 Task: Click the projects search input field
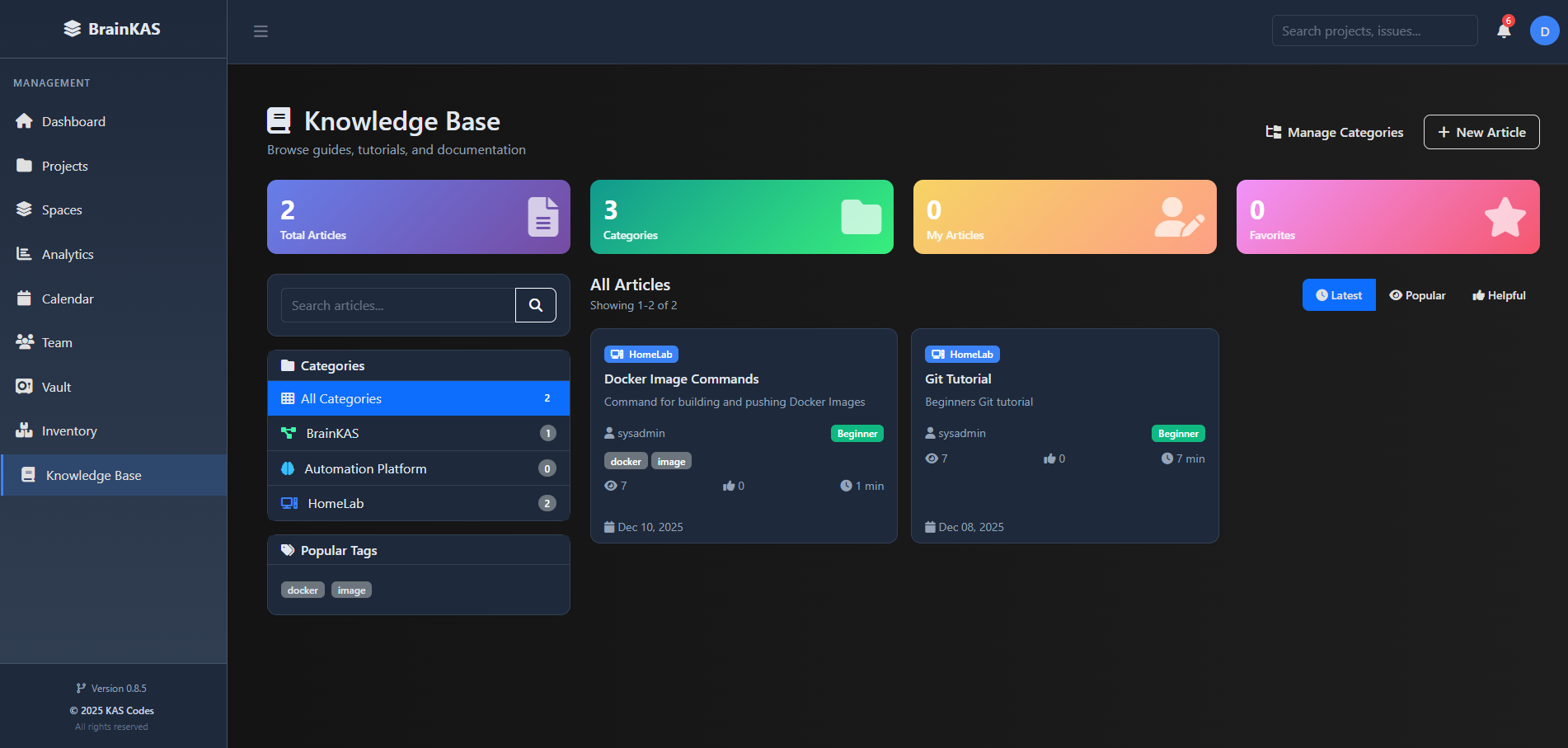coord(1374,30)
